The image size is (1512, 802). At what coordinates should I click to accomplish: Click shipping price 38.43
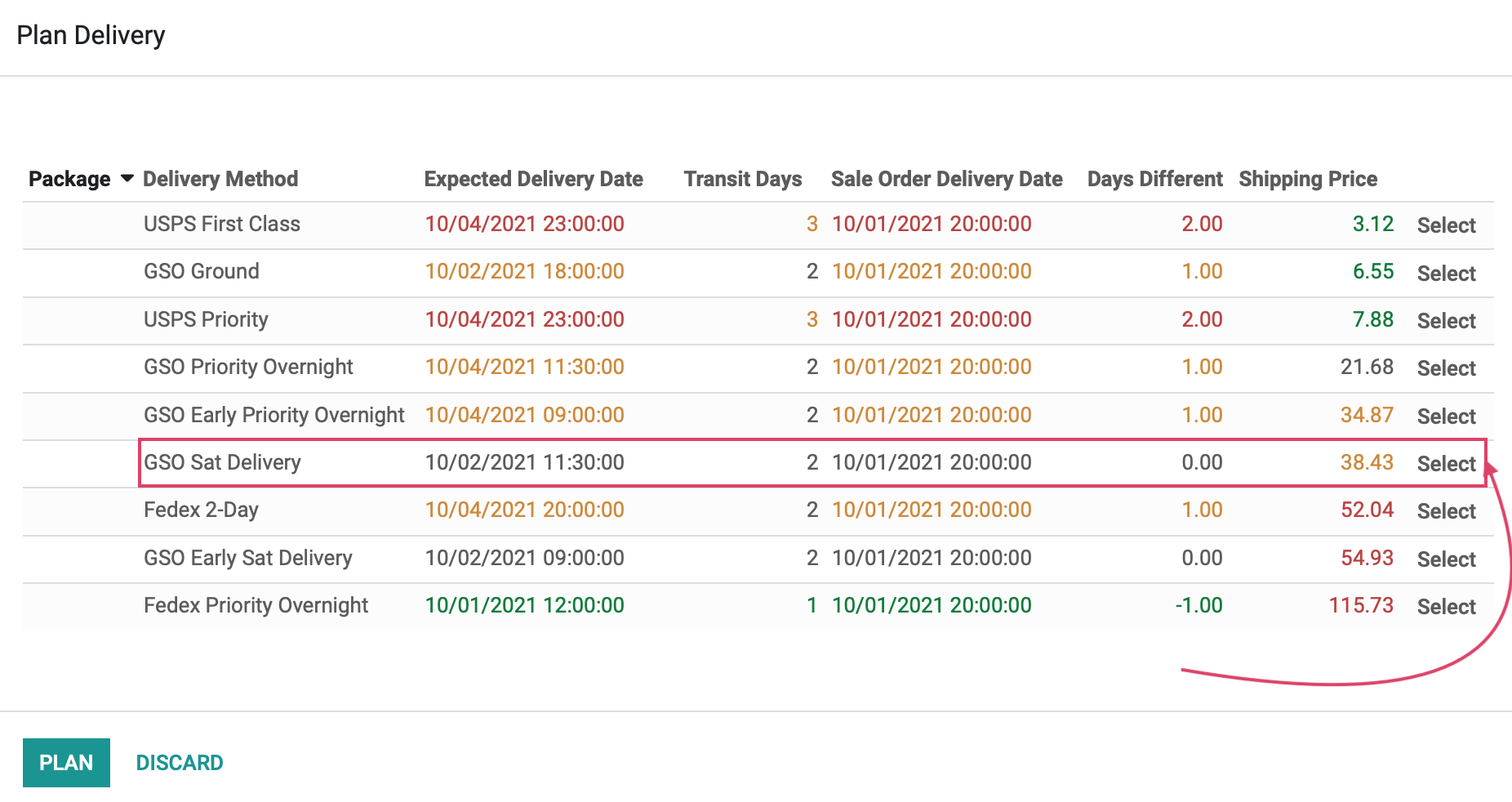(x=1367, y=462)
